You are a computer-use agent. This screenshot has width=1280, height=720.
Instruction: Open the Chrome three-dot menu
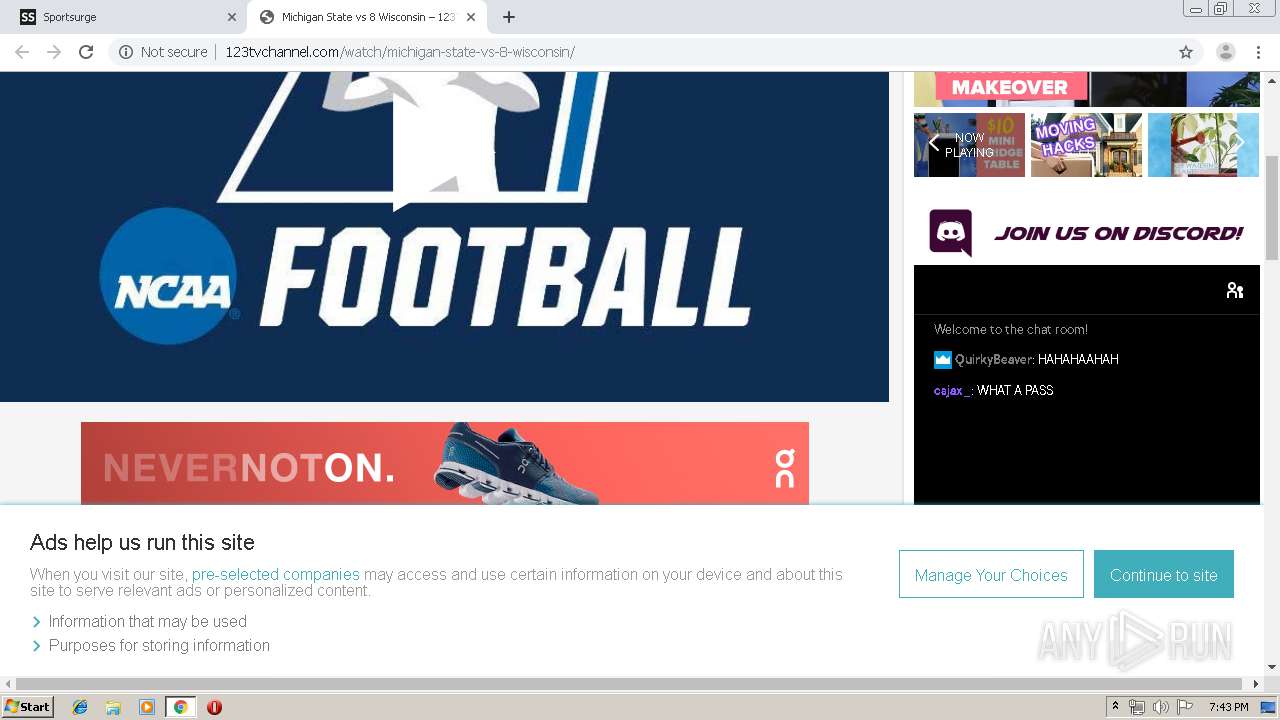[1257, 52]
